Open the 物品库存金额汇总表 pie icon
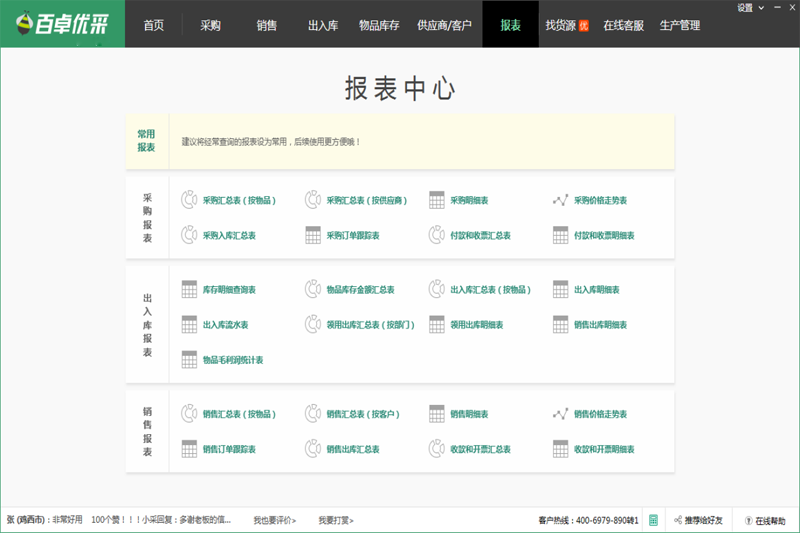Screen dimensions: 800x533 [313, 290]
